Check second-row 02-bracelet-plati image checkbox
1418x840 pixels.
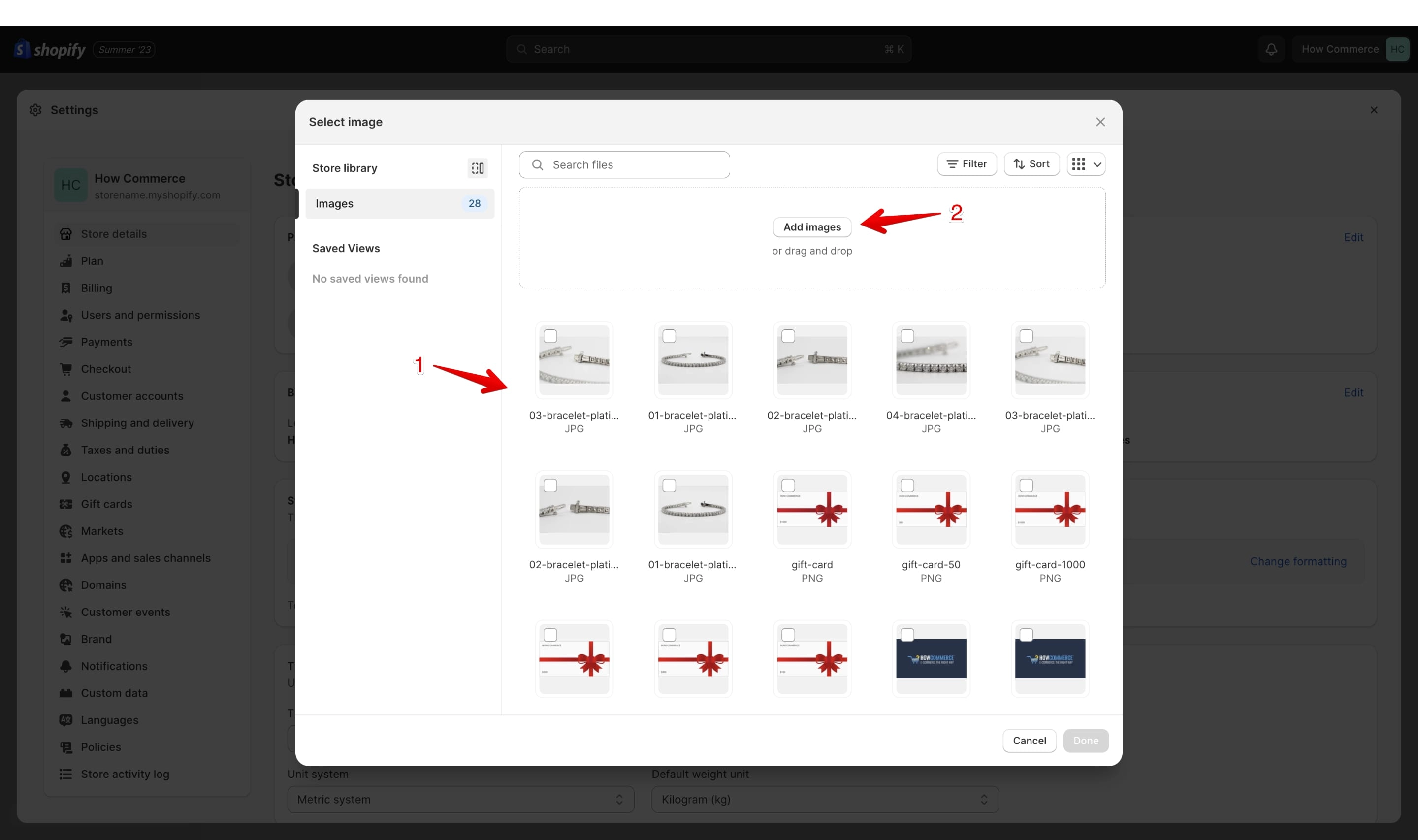click(550, 485)
